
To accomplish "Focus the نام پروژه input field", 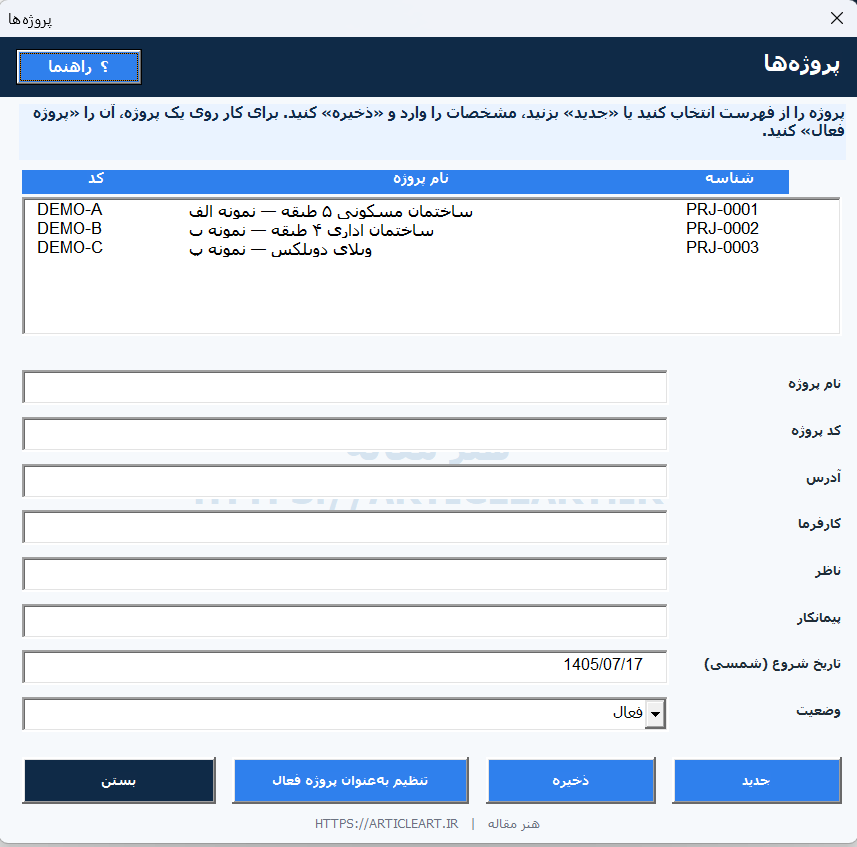I will tap(344, 387).
